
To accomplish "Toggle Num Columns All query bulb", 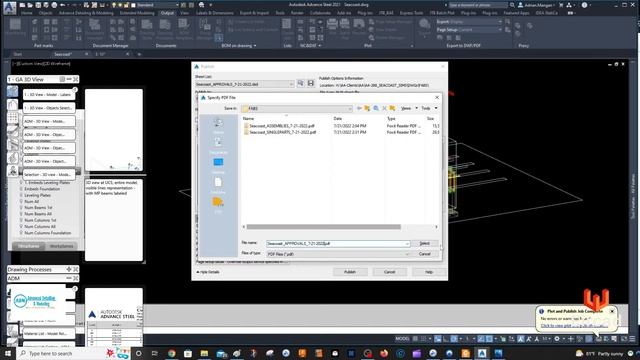I will (x=21, y=227).
